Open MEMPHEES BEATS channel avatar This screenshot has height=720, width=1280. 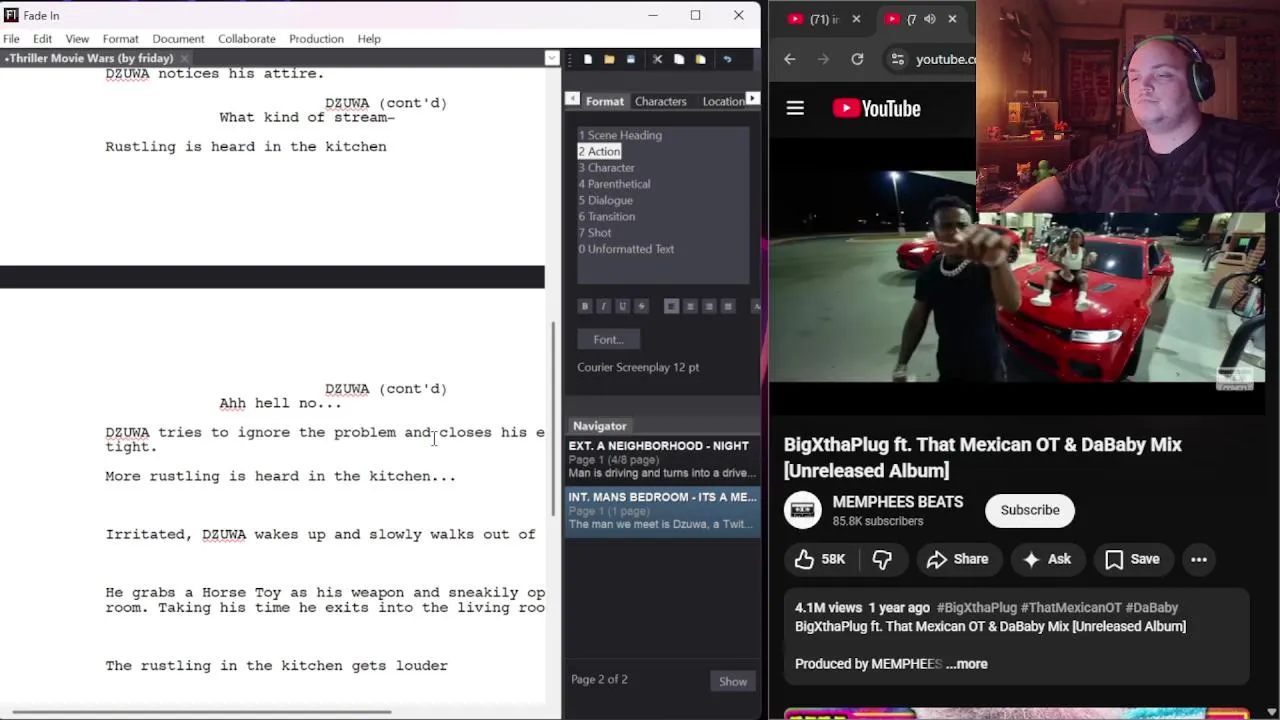click(x=802, y=511)
